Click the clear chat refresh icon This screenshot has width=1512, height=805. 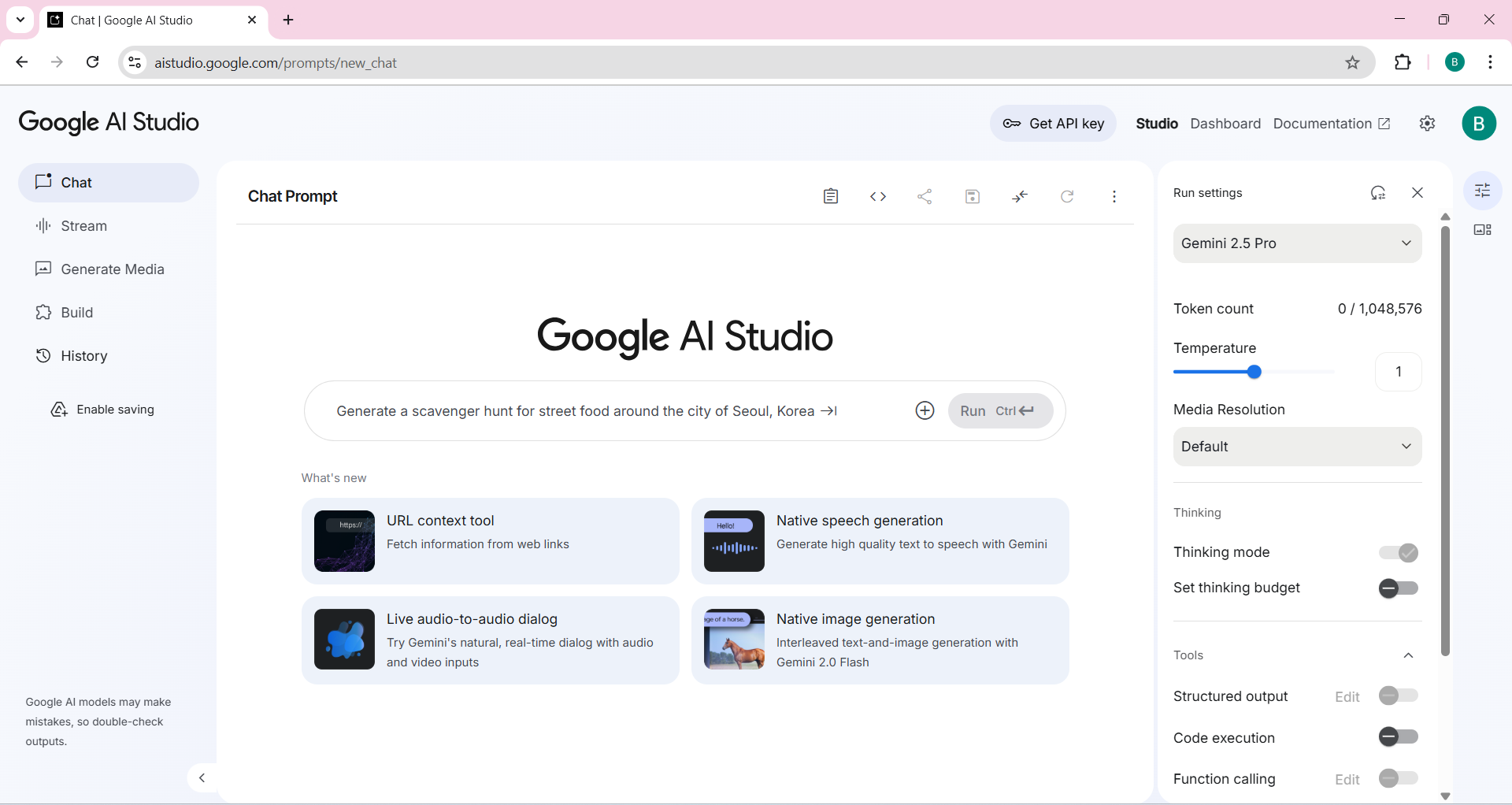(x=1067, y=196)
